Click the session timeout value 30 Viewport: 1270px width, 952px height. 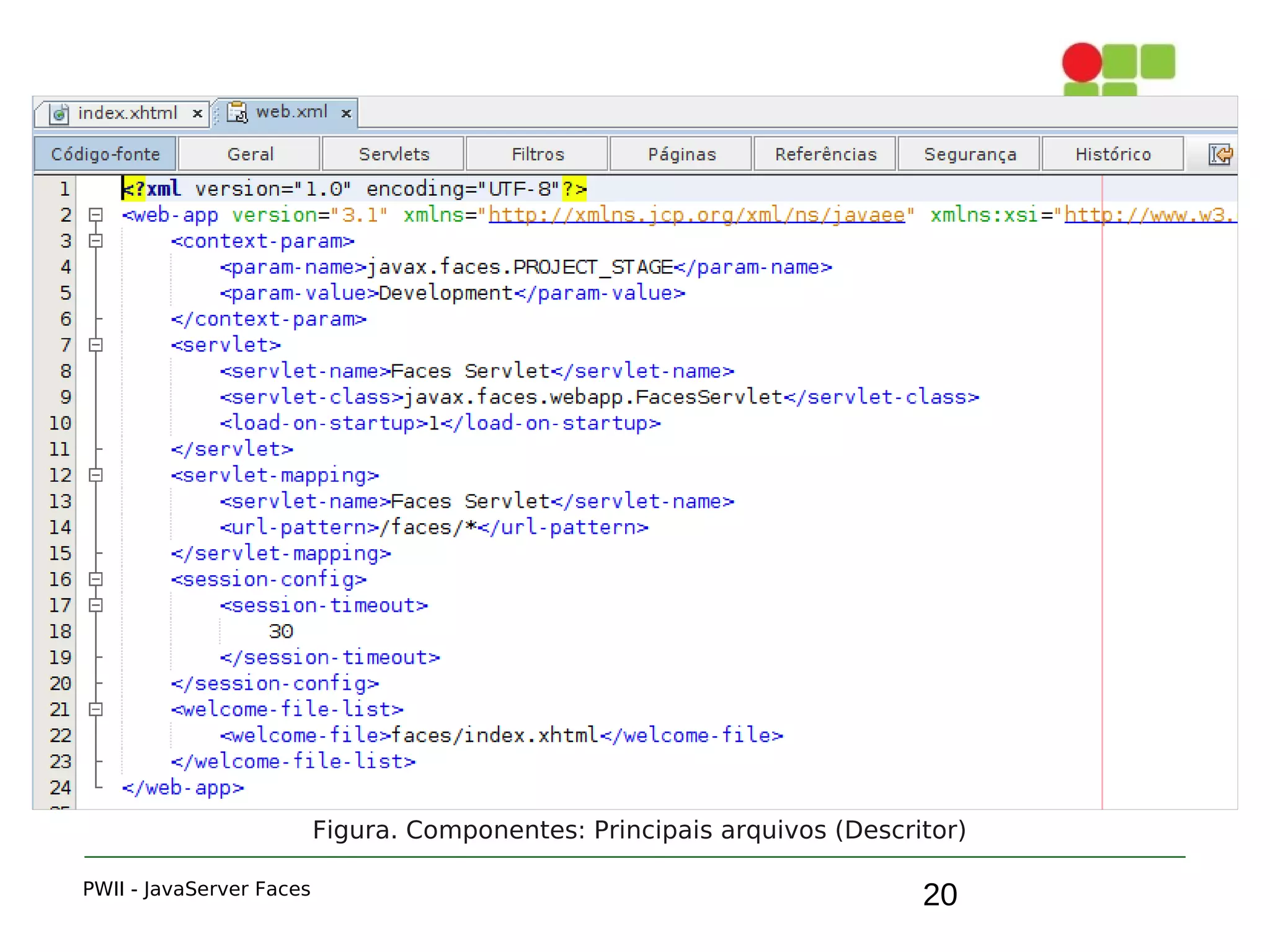point(280,632)
